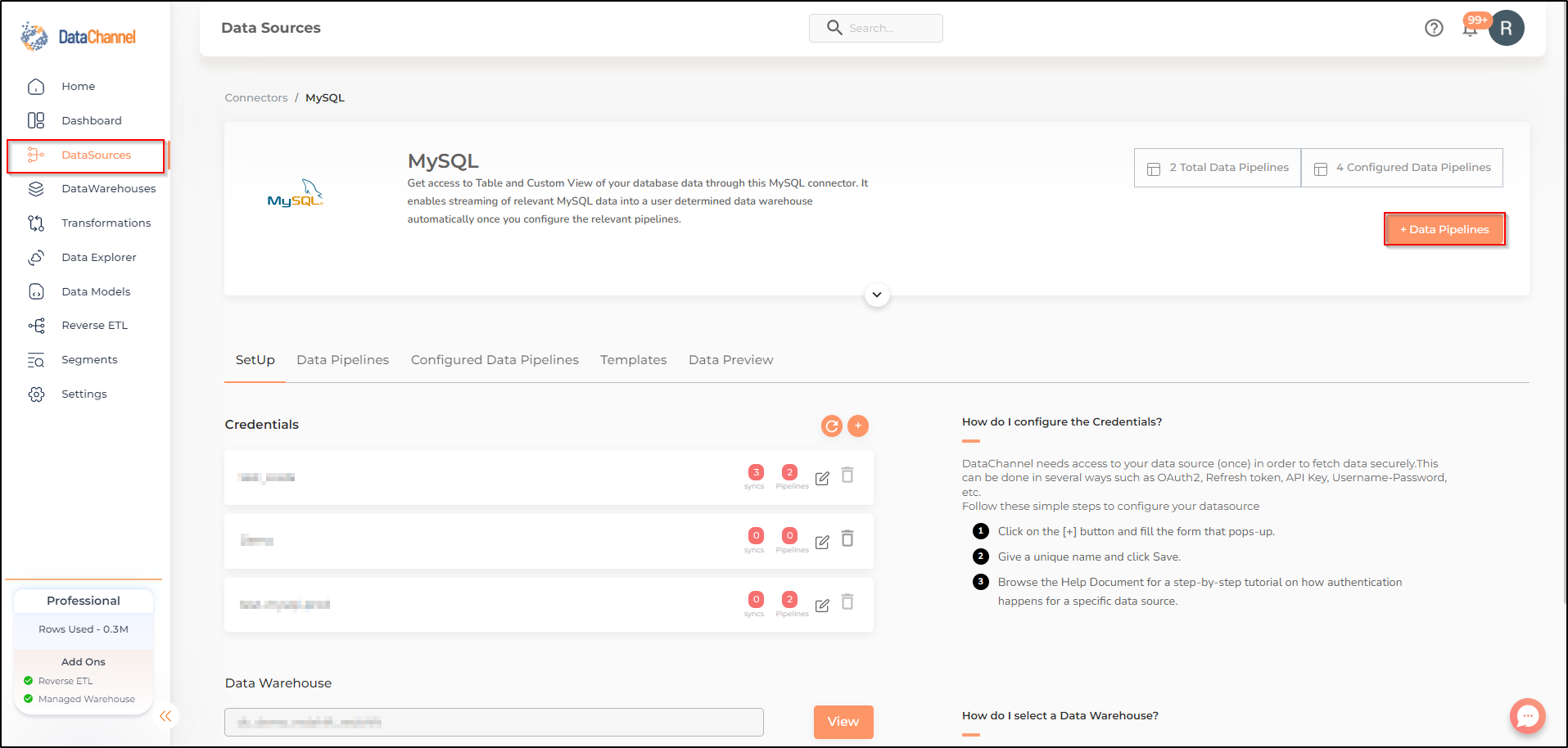Delete the second credential

point(847,538)
